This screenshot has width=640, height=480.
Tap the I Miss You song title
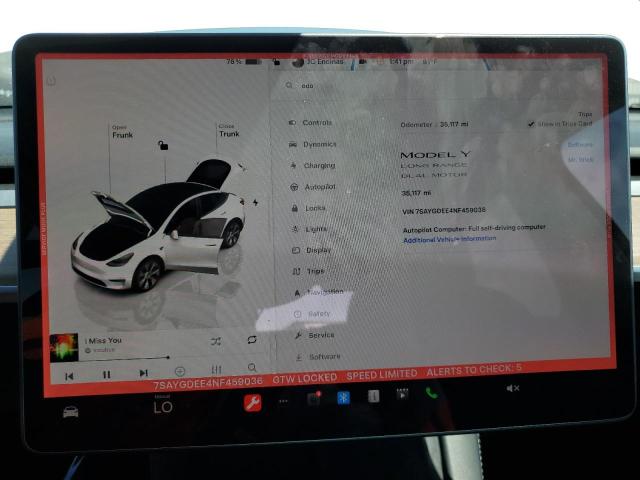tap(104, 341)
